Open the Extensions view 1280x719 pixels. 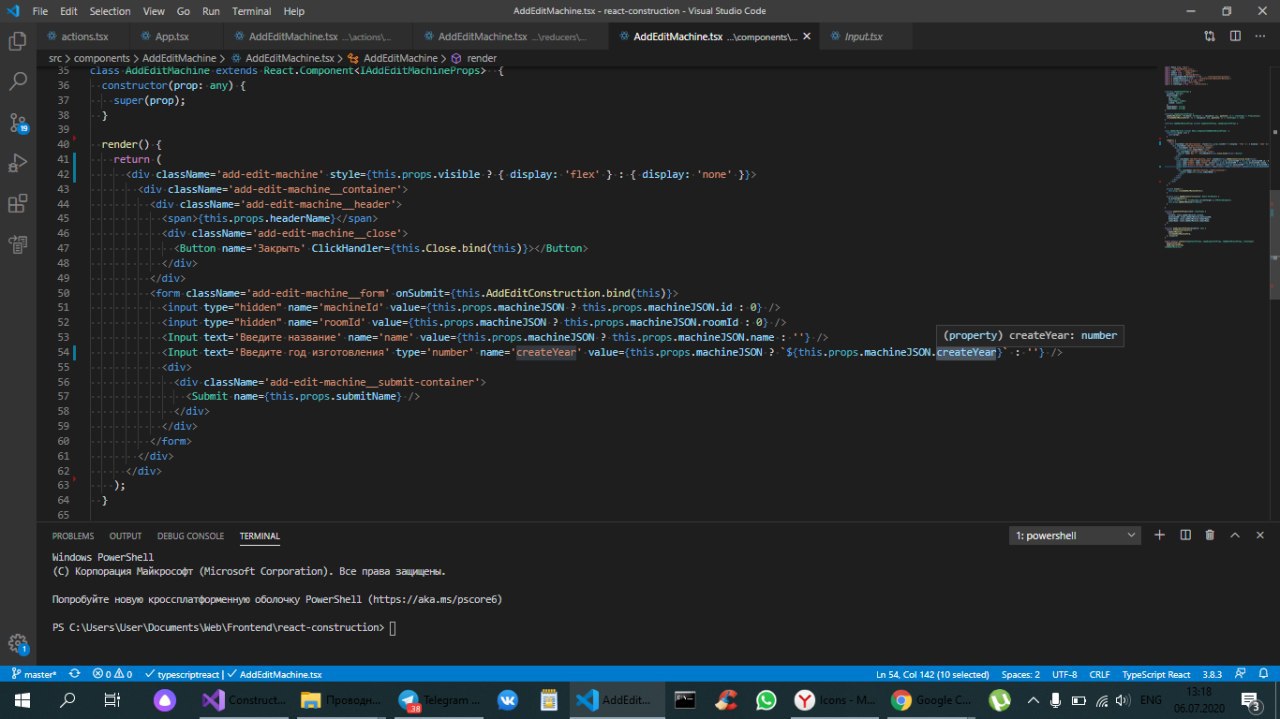[x=17, y=204]
